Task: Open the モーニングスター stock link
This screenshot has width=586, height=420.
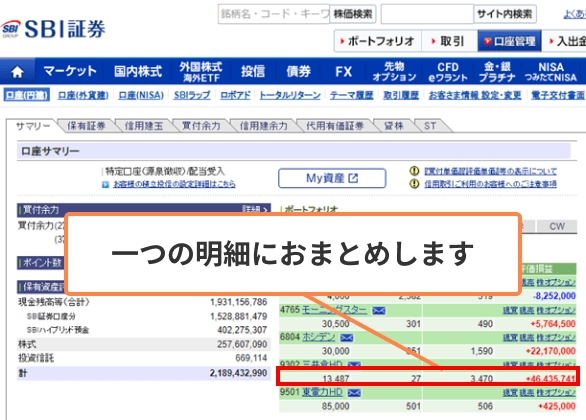Action: (334, 310)
